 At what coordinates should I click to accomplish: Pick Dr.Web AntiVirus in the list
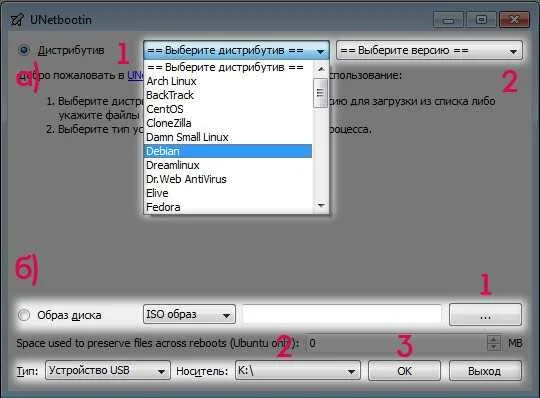click(x=228, y=179)
